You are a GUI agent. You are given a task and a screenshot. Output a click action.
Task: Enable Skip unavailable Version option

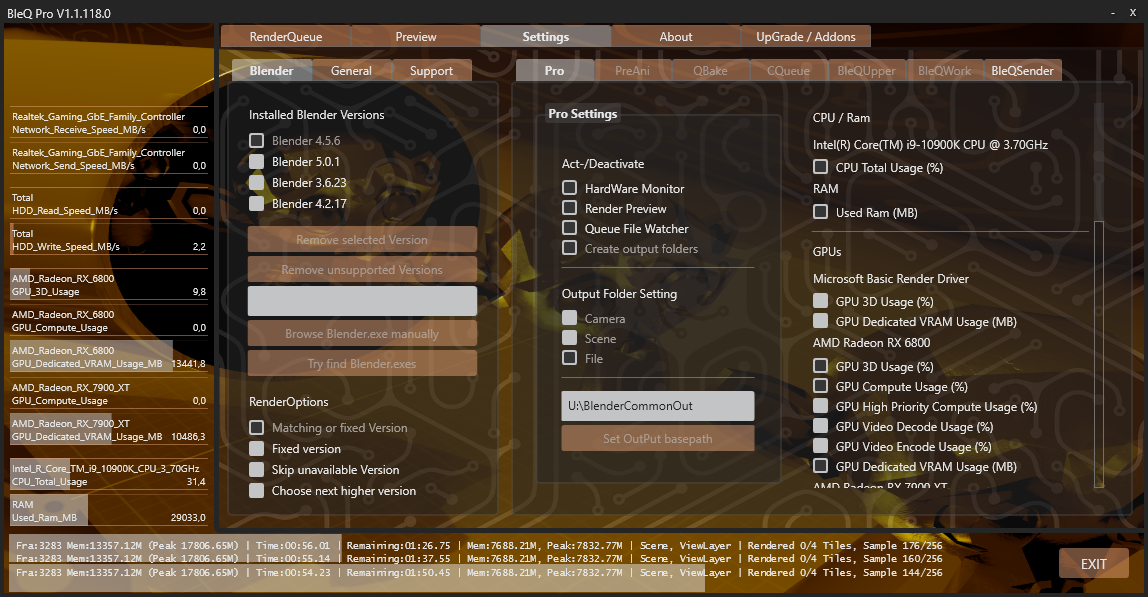click(256, 470)
